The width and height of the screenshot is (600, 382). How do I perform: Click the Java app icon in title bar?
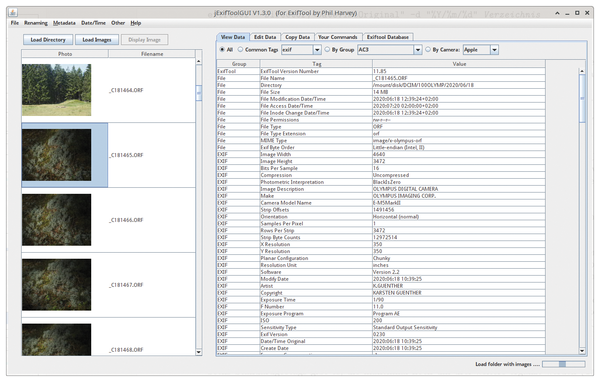[x=13, y=13]
